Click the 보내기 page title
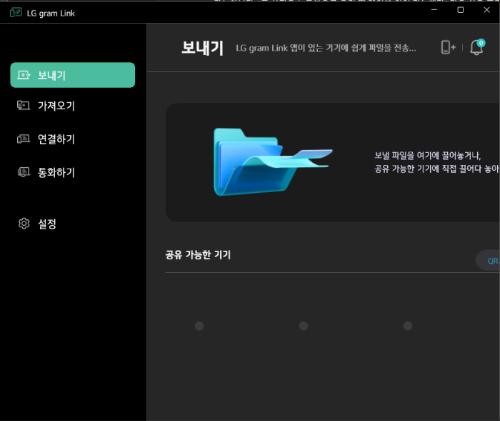 202,48
